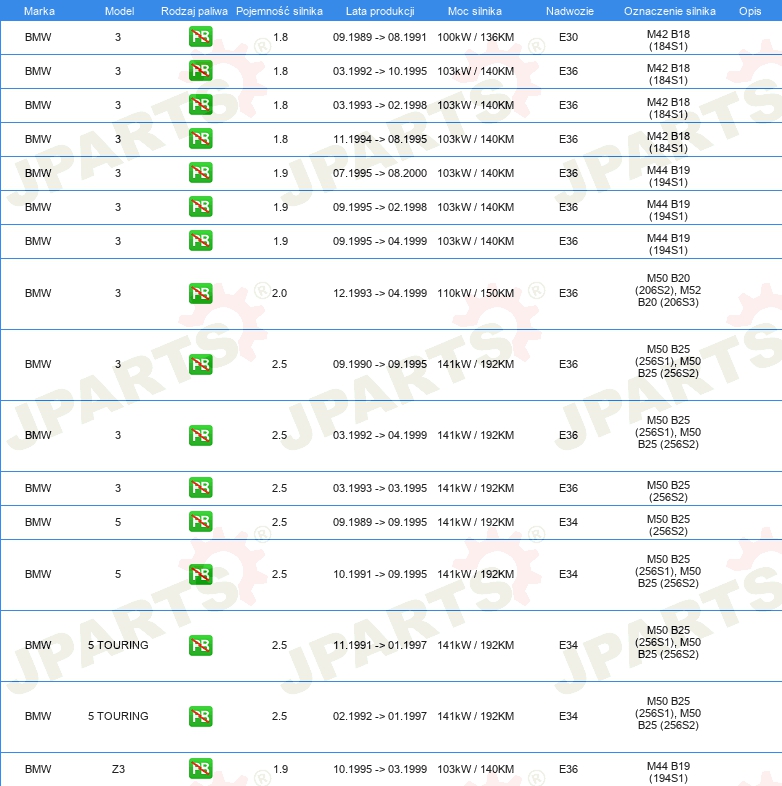Image resolution: width=782 pixels, height=786 pixels.
Task: Click fuel icon in 07.1995 -> 08.2000 row
Action: [x=201, y=173]
